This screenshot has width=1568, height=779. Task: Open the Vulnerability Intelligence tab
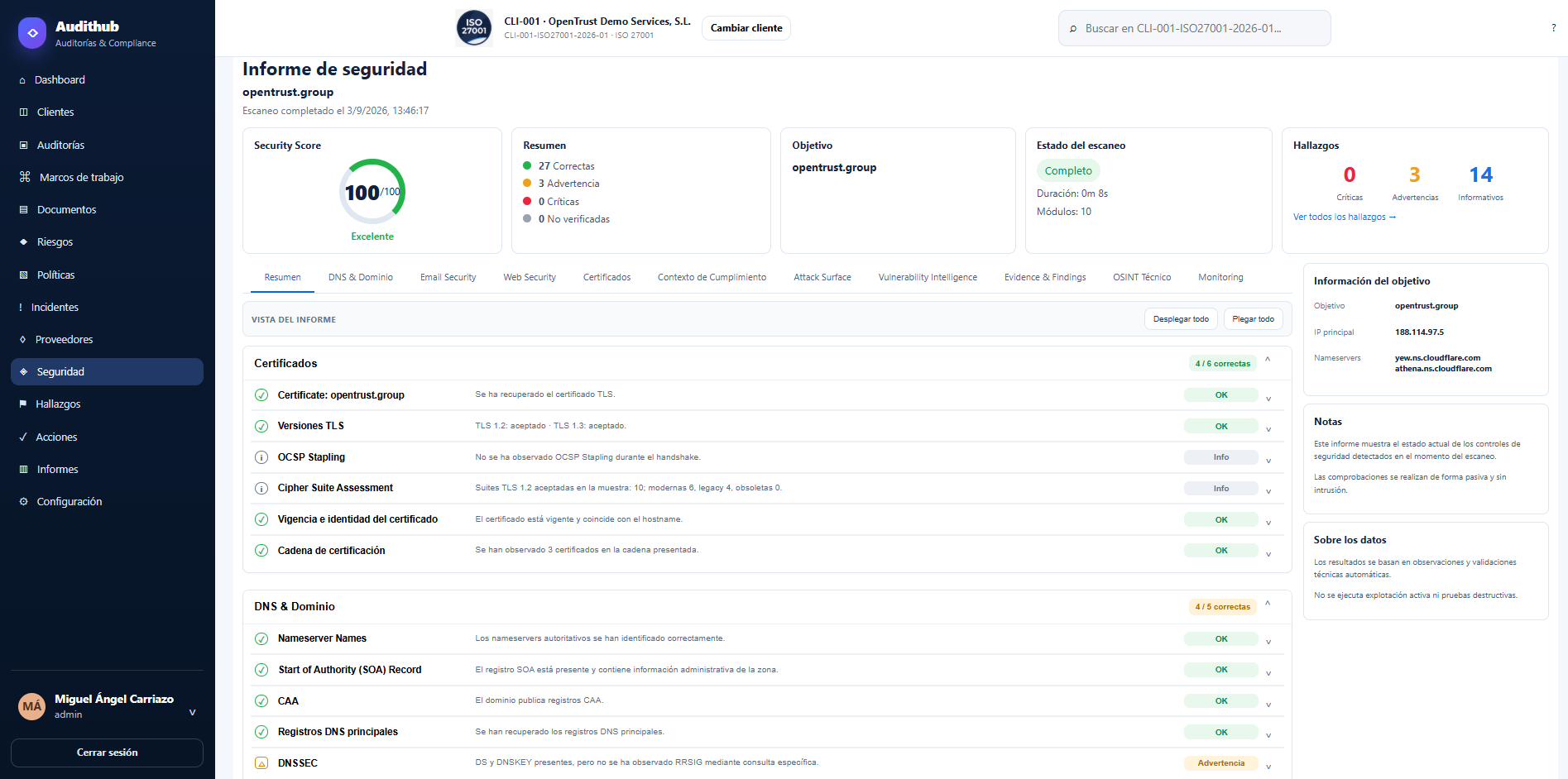[x=928, y=278]
